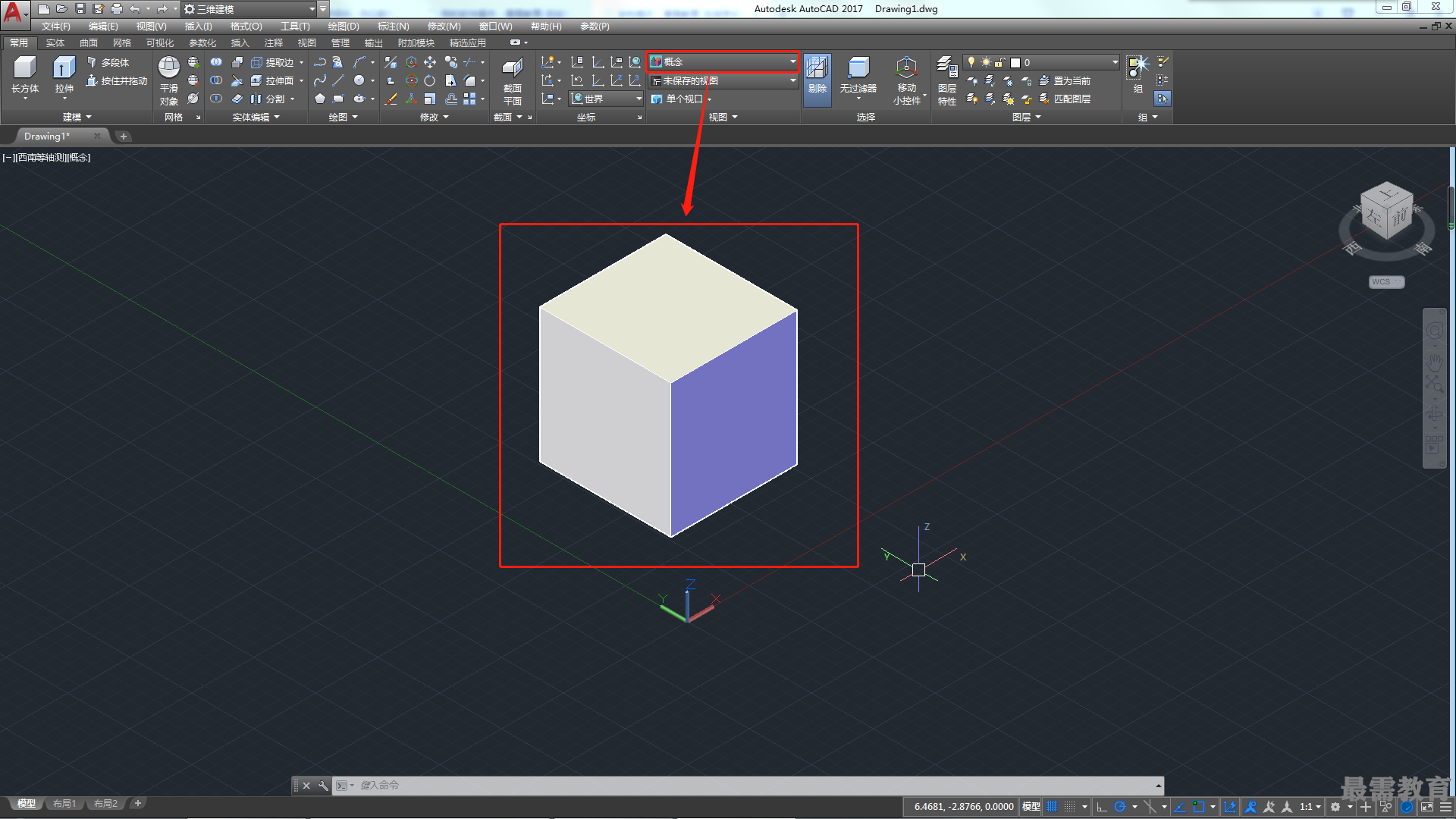Click Match Layer (匹配图层) tool
This screenshot has width=1456, height=819.
tap(1065, 99)
